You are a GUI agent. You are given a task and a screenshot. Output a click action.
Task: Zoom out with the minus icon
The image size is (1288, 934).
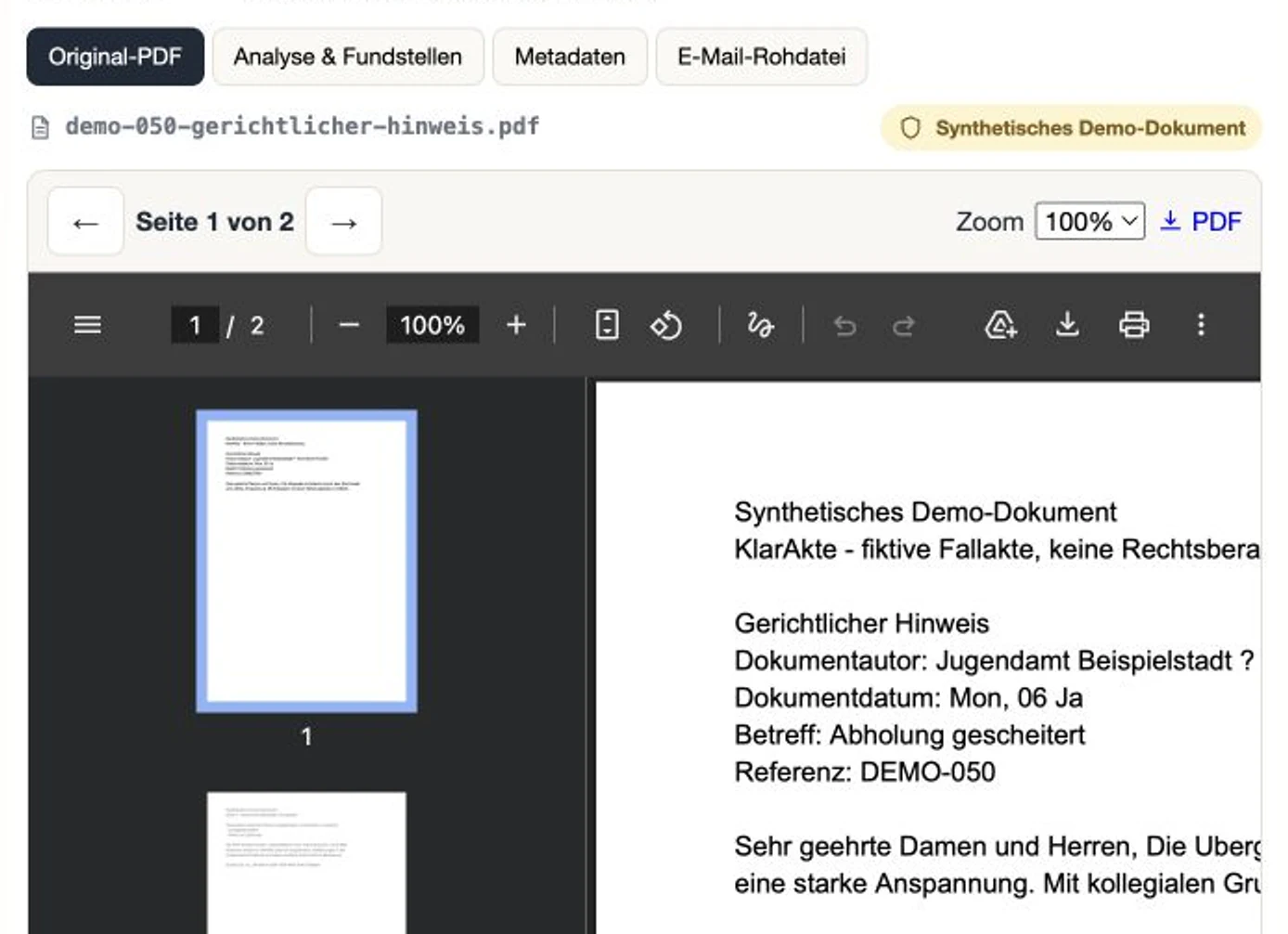(349, 325)
